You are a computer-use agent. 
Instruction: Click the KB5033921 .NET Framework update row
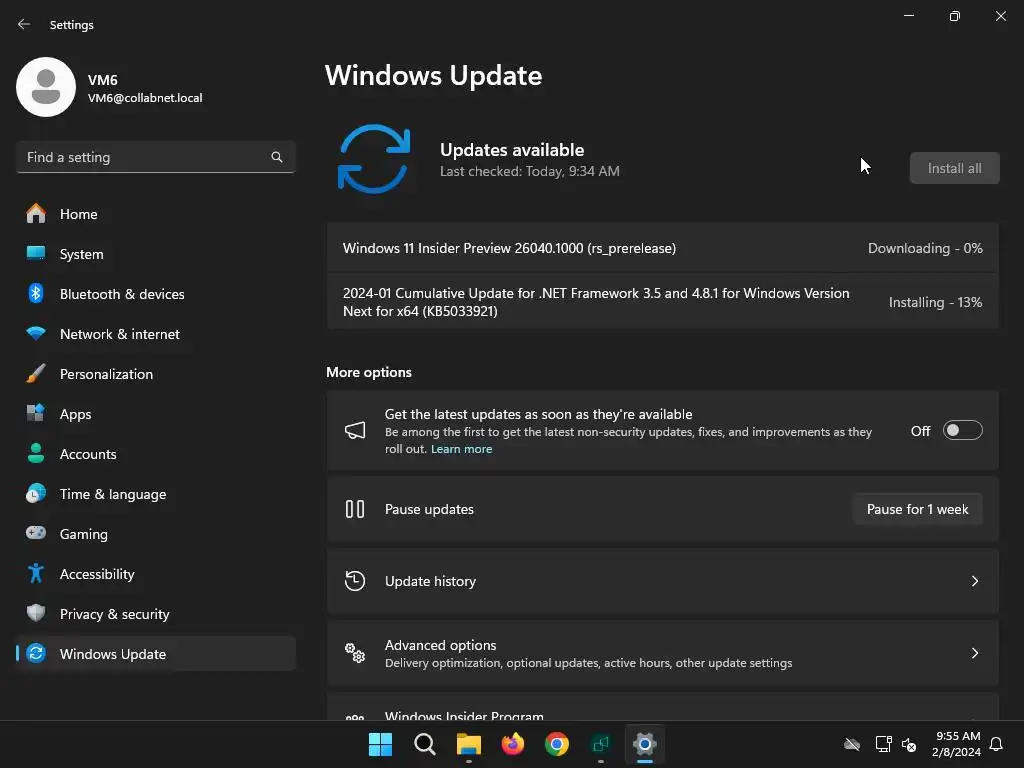click(662, 302)
